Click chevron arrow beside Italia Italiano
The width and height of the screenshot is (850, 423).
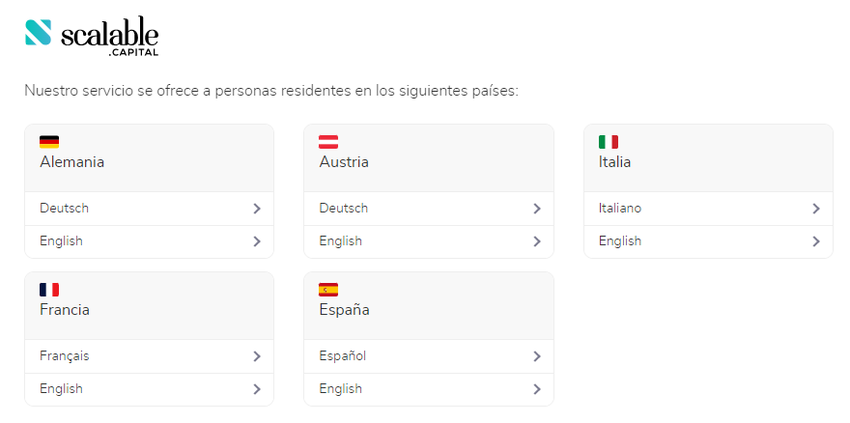click(816, 209)
